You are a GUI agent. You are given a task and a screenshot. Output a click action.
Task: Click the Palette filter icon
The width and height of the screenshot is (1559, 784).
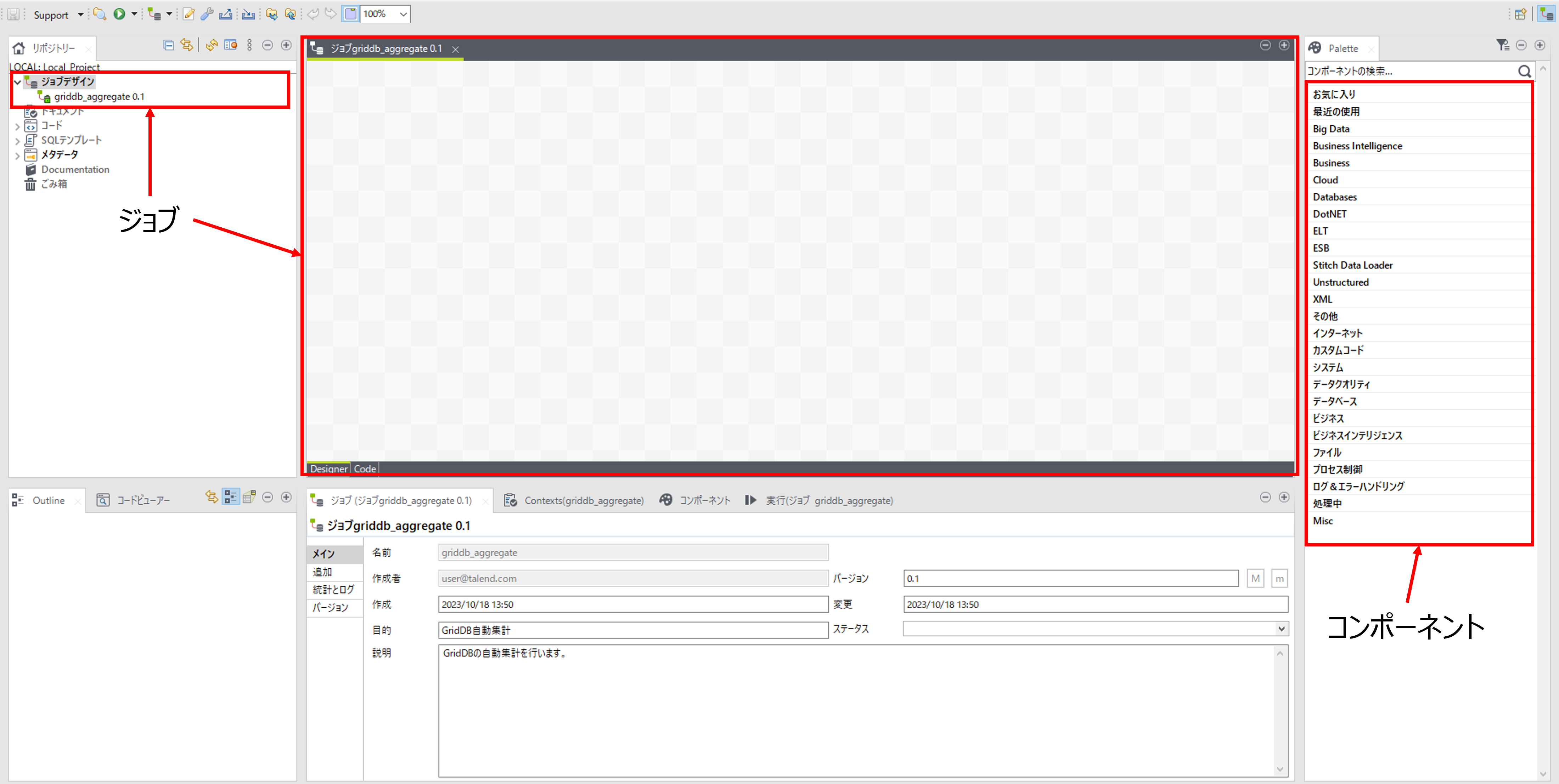pyautogui.click(x=1502, y=45)
